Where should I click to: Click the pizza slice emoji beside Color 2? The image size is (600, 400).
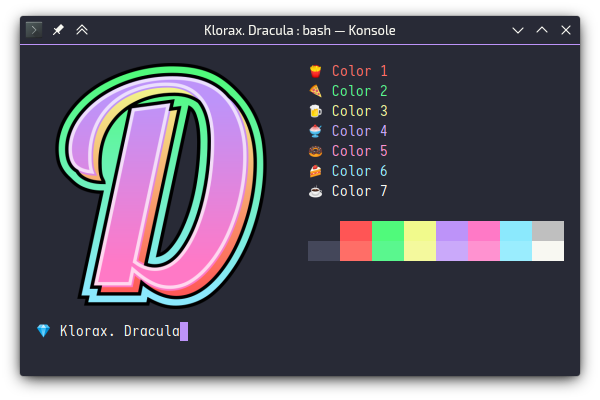point(315,91)
